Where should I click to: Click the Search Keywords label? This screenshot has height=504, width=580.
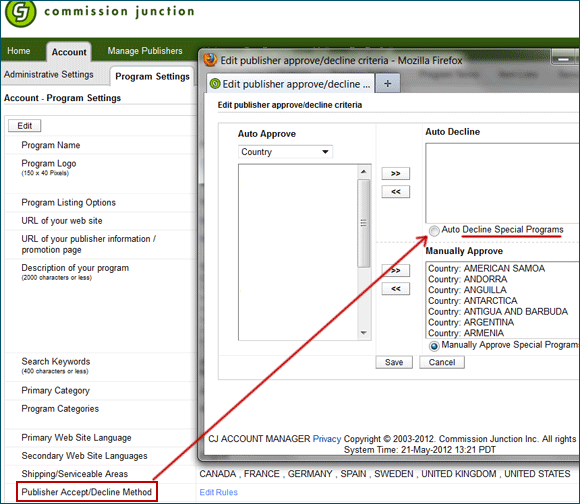(x=55, y=361)
